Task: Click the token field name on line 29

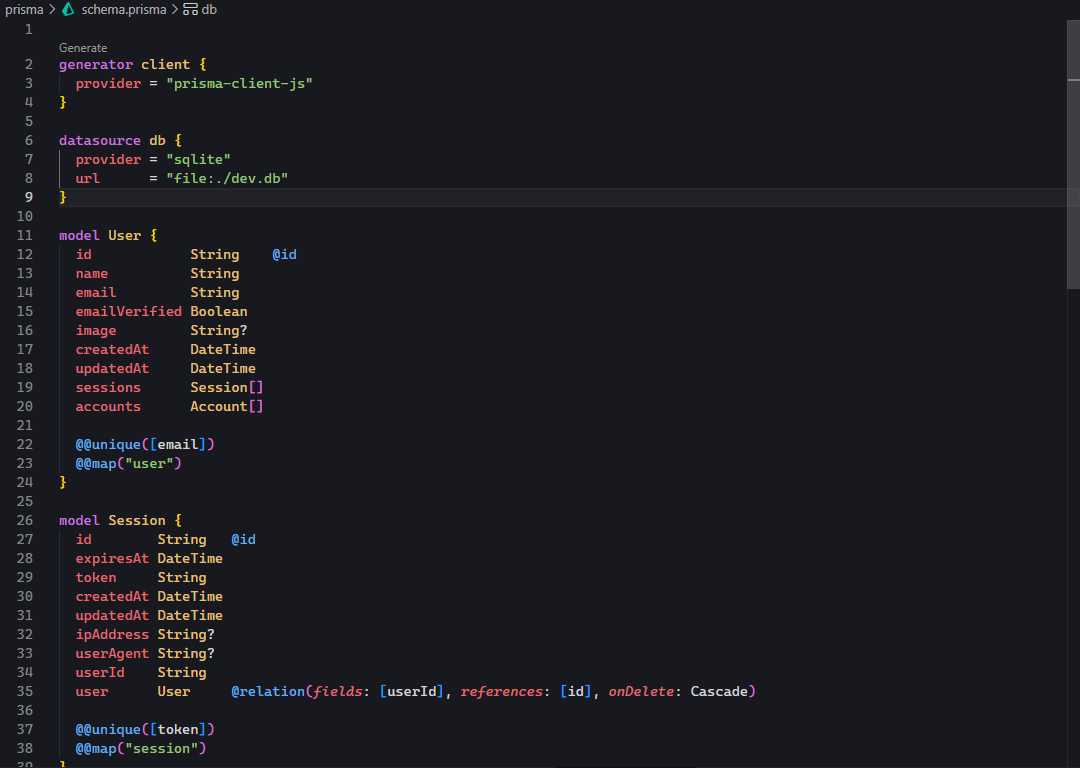Action: [96, 577]
